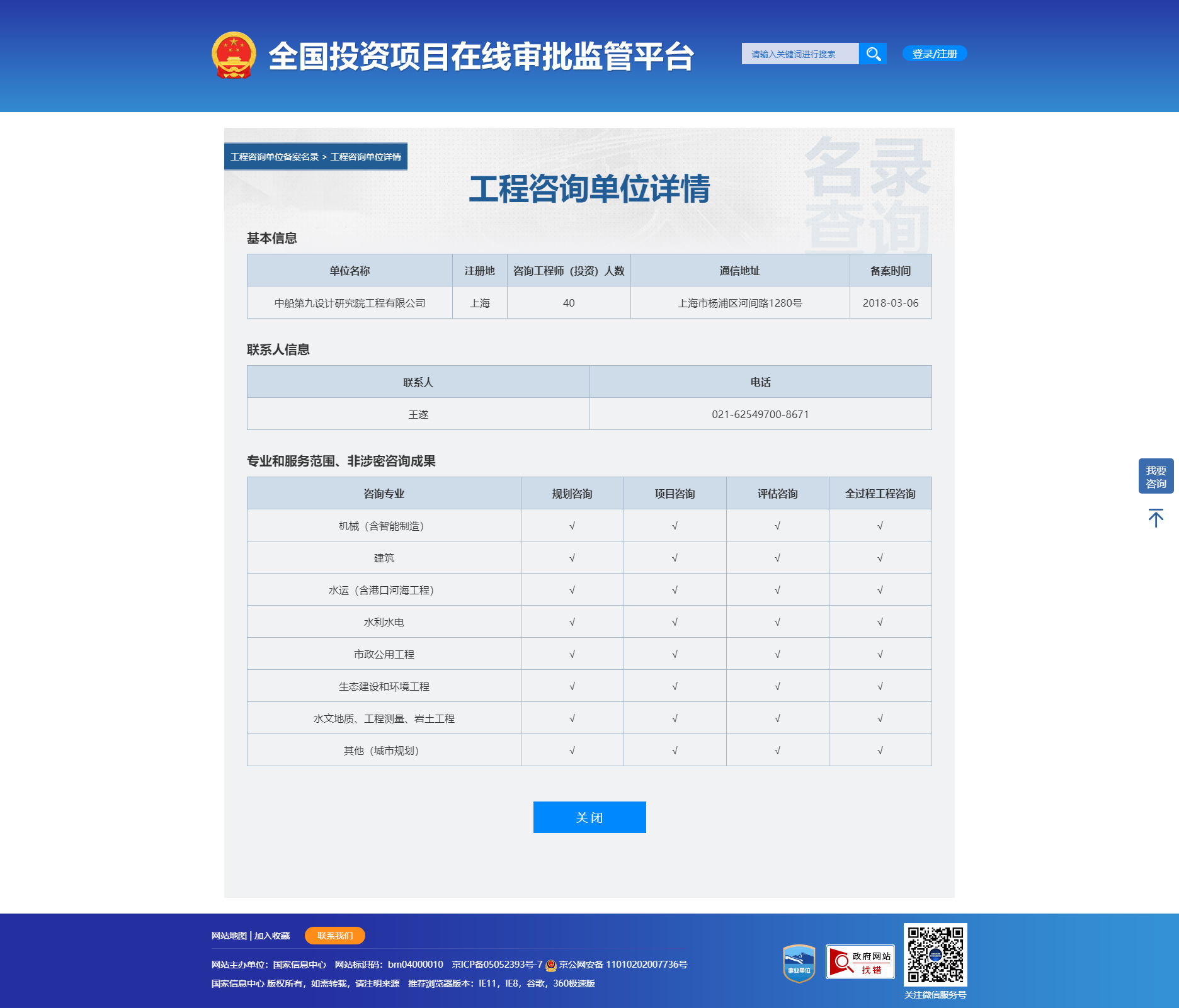
Task: Click the search magnifier icon
Action: click(873, 54)
